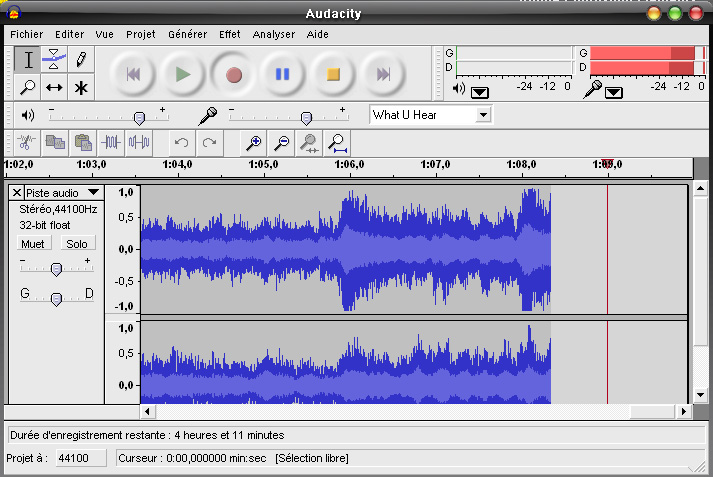
Task: Open the Vue menu
Action: [x=104, y=35]
